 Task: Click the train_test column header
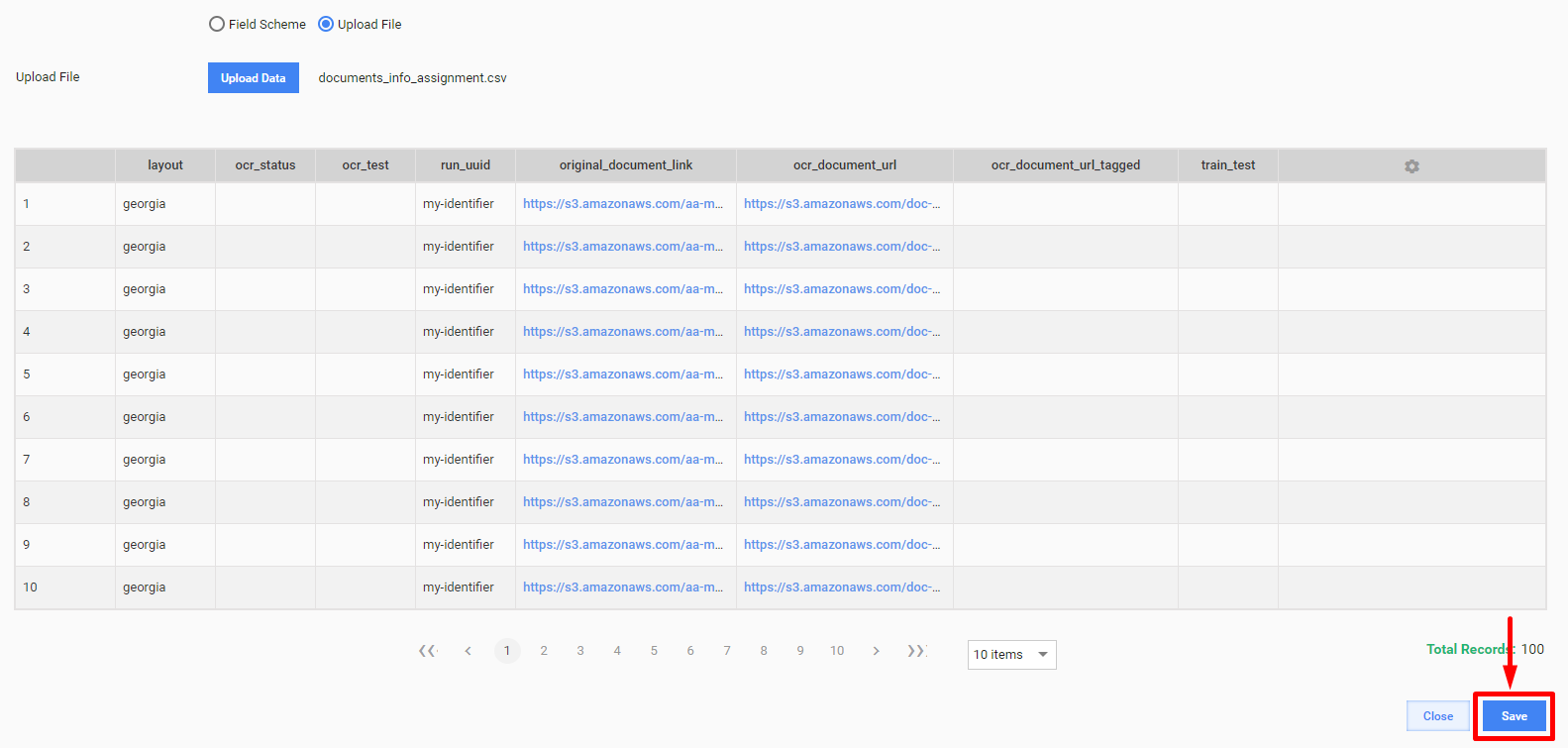click(x=1228, y=165)
